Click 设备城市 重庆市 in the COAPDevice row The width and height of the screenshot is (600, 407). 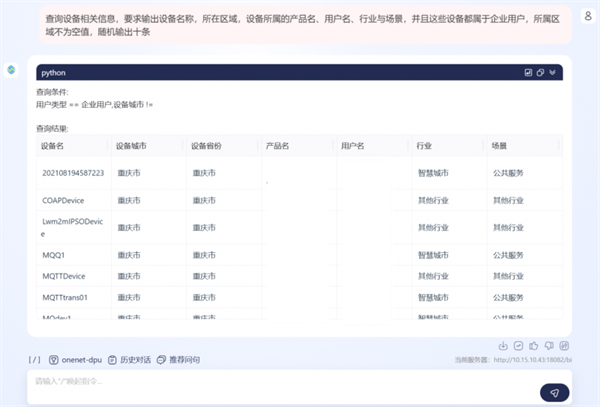129,200
